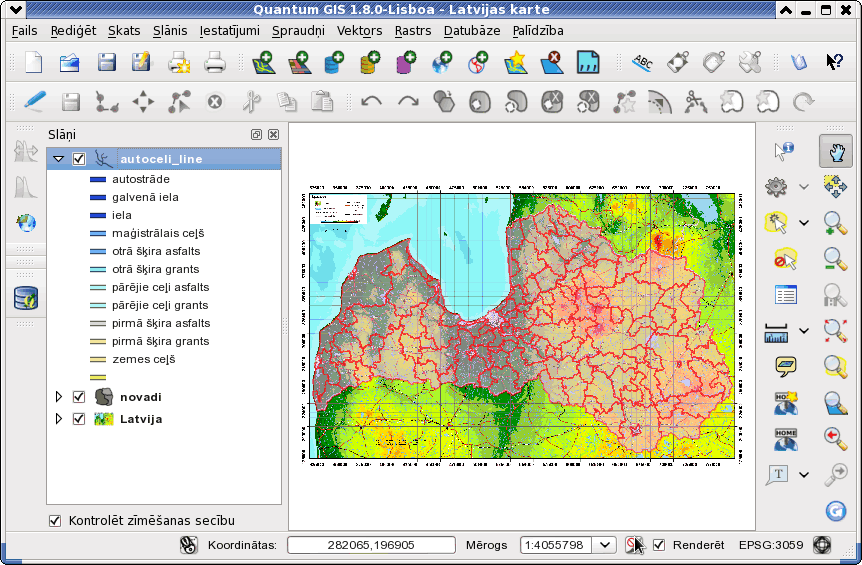The height and width of the screenshot is (565, 862).
Task: Click the What's This help cursor icon
Action: coord(835,62)
